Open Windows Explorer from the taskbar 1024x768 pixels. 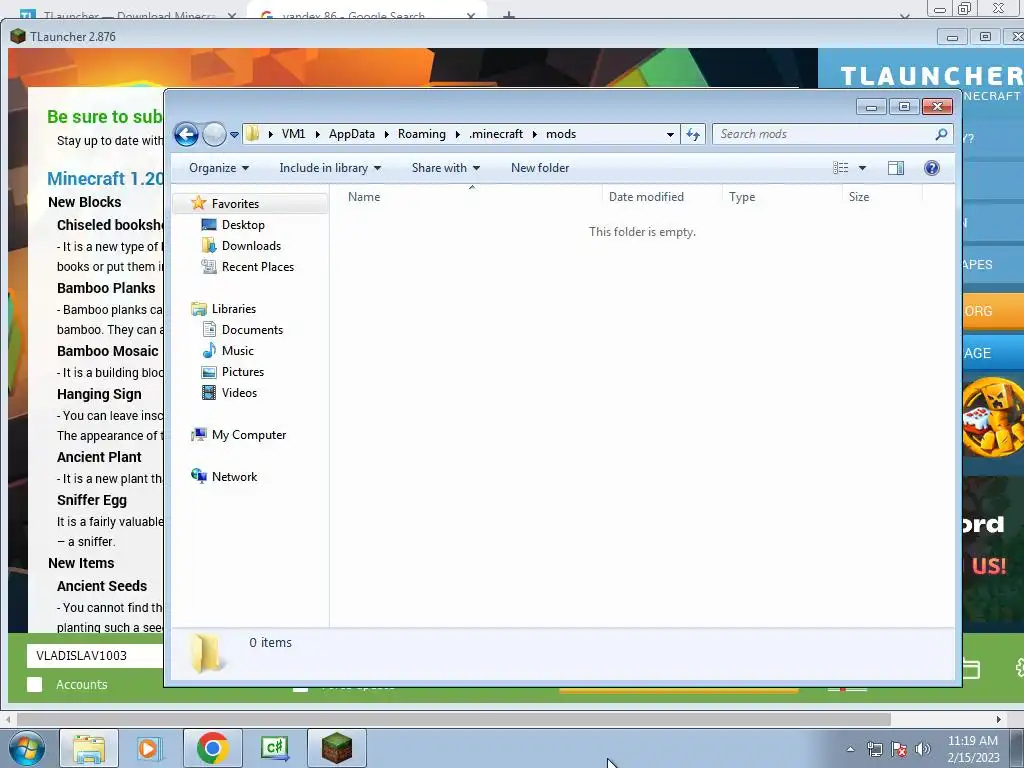point(89,748)
